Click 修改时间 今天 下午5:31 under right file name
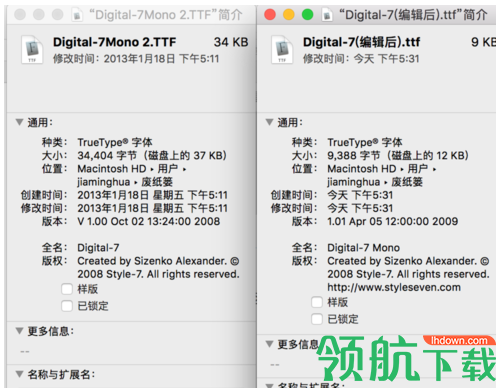Viewport: 496px width, 388px height. [361, 59]
